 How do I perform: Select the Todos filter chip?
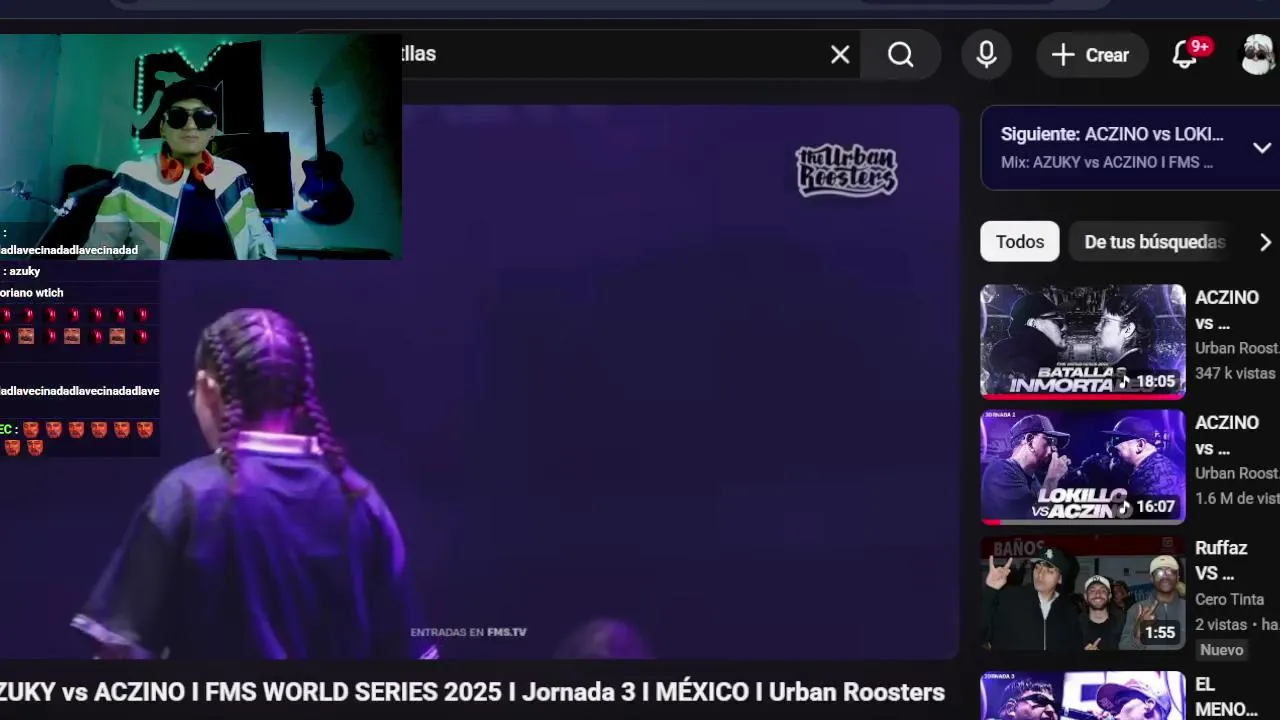pyautogui.click(x=1020, y=242)
